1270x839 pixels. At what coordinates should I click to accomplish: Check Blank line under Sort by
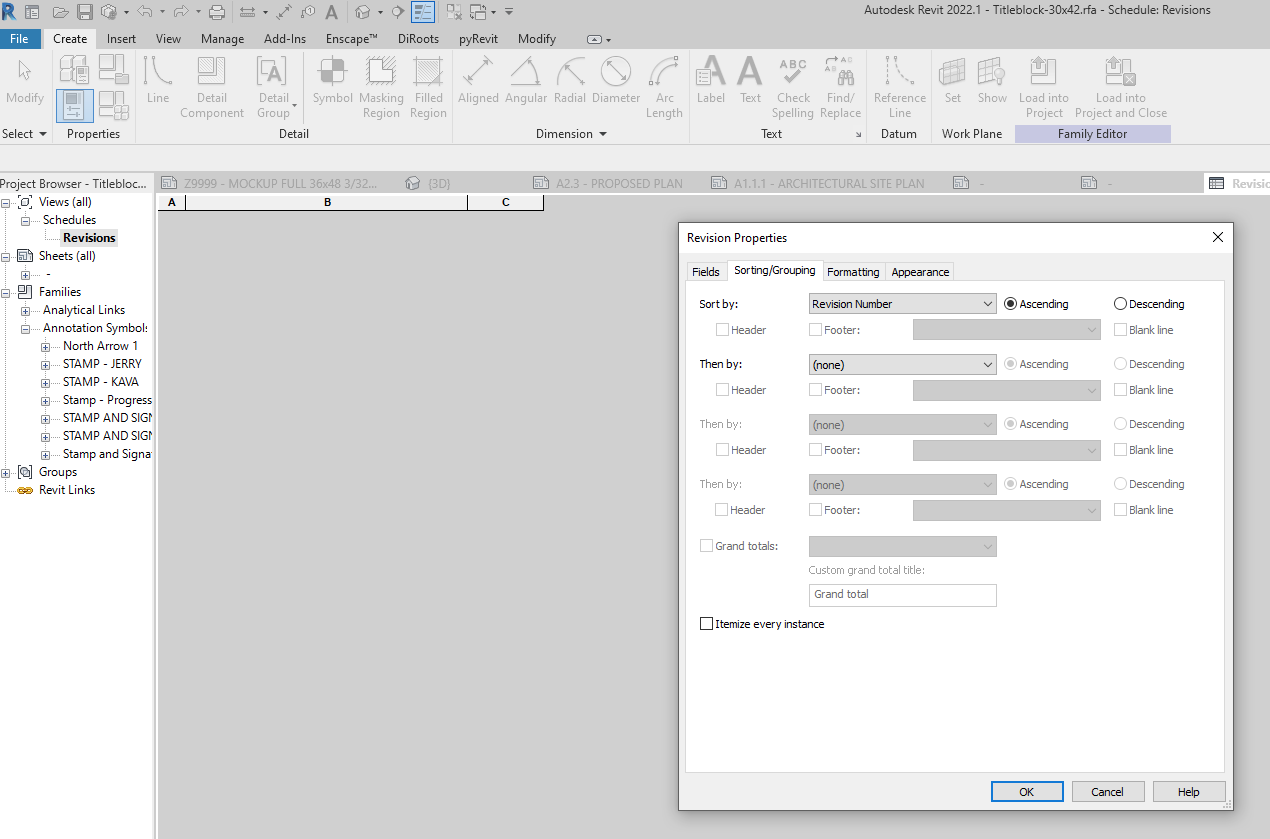tap(1120, 330)
